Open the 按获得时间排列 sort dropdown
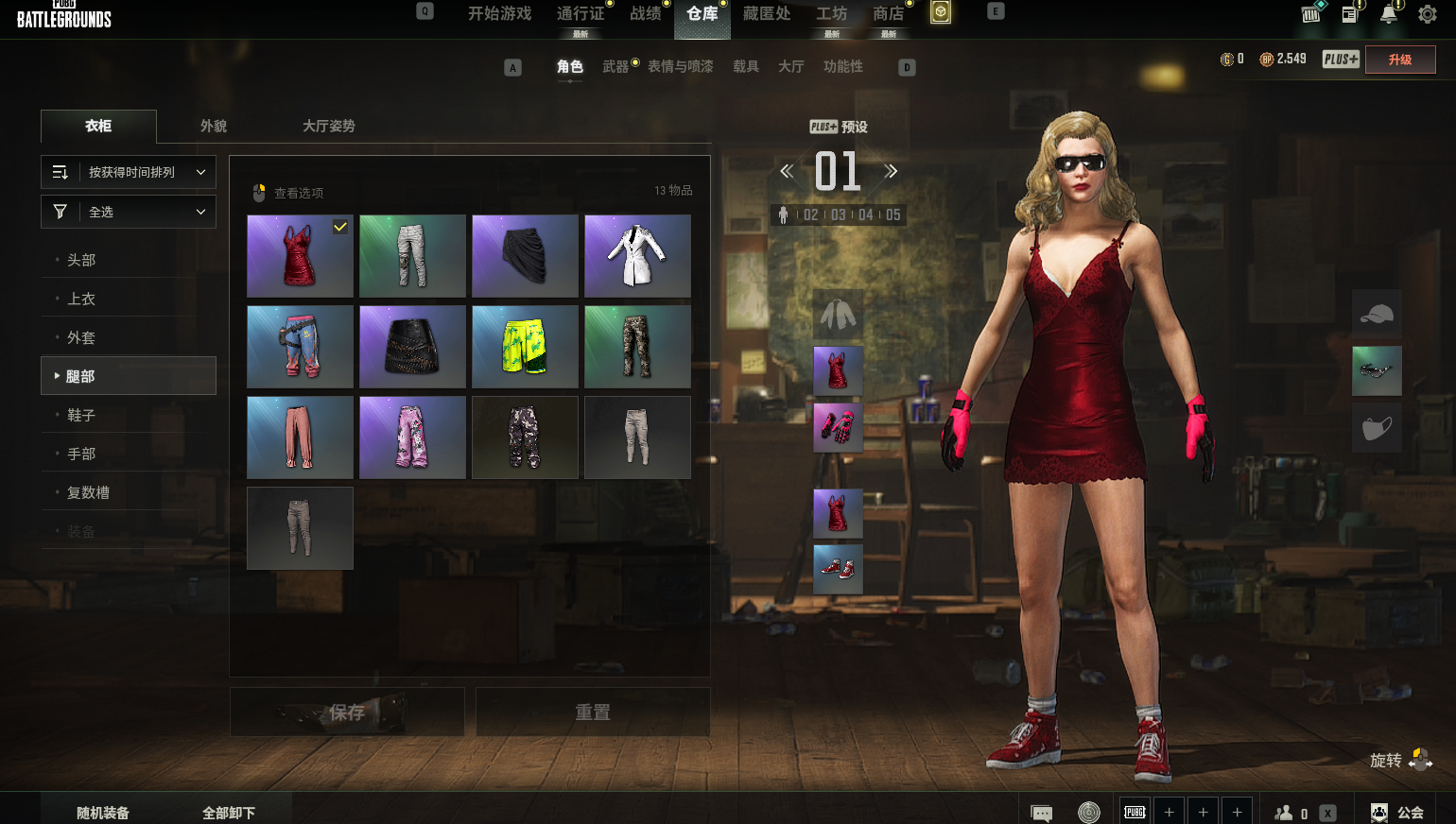Screen dimensions: 1456x824 [x=129, y=172]
